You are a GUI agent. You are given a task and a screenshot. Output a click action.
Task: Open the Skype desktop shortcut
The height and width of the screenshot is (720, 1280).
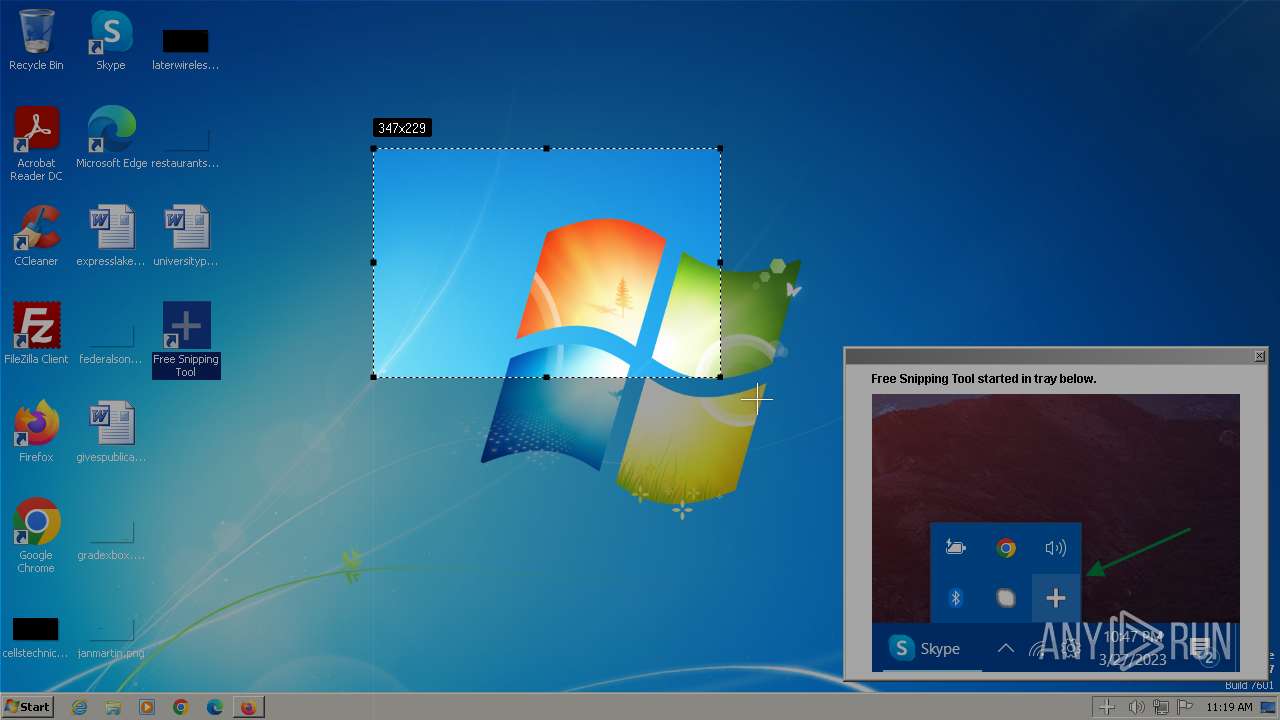click(x=111, y=40)
